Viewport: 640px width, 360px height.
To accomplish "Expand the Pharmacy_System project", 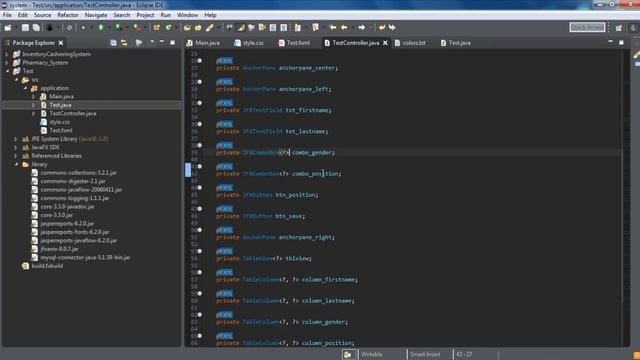I will pos(7,62).
